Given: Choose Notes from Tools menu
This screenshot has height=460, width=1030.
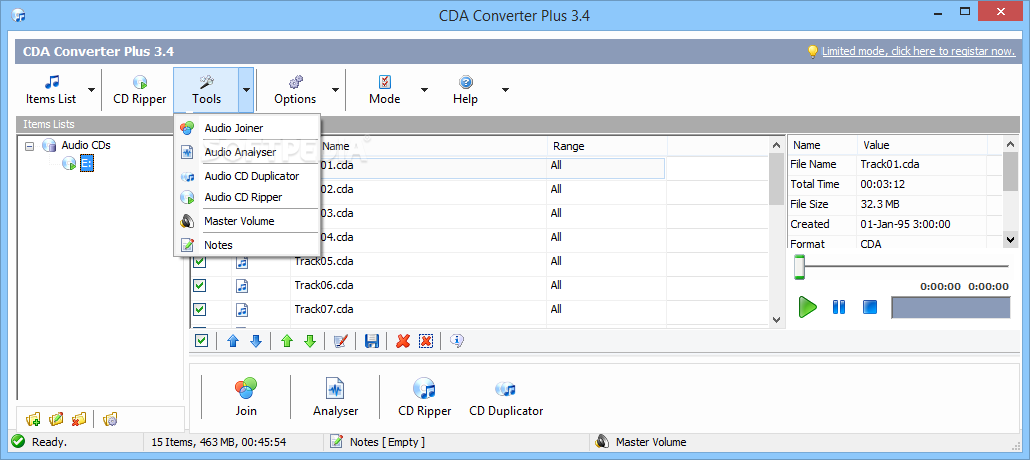Looking at the screenshot, I should (247, 245).
